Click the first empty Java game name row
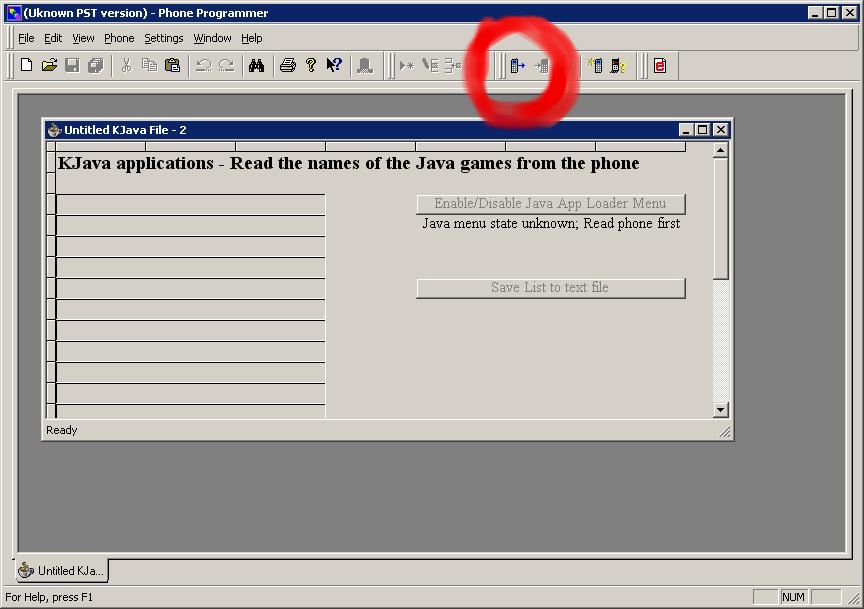Viewport: 864px width, 609px height. [x=191, y=204]
